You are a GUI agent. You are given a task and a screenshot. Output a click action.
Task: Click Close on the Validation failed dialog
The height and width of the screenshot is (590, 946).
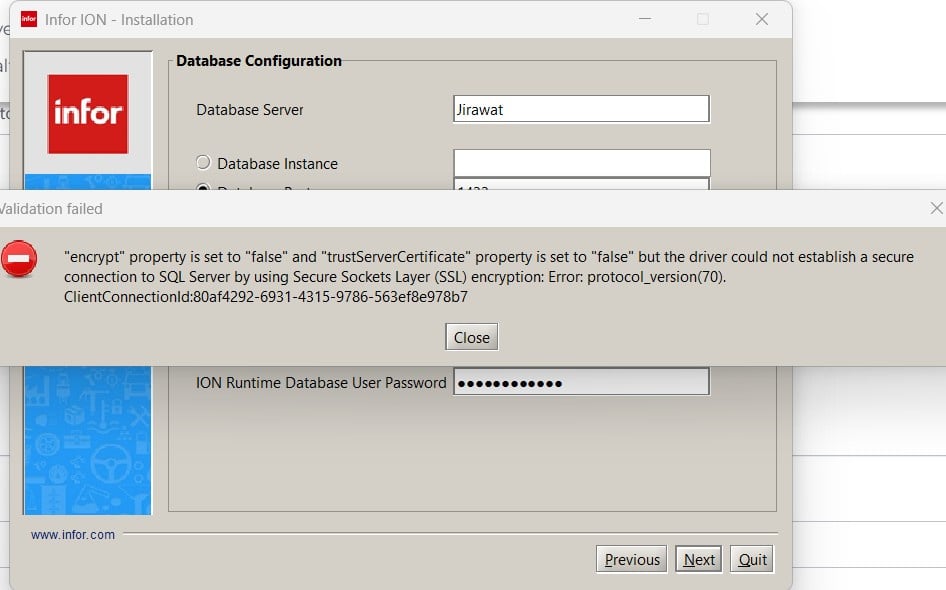point(472,337)
